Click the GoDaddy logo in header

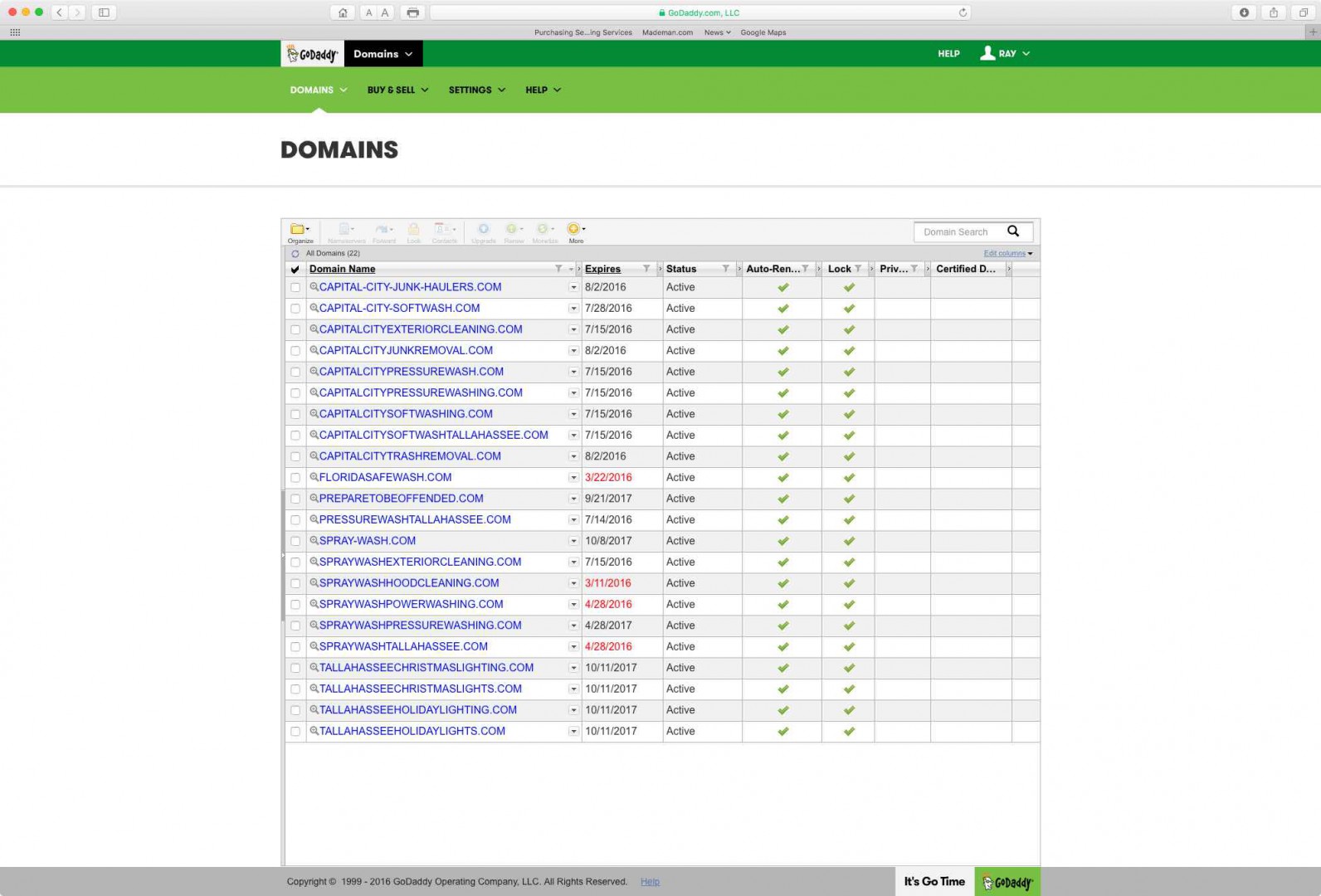pyautogui.click(x=312, y=54)
